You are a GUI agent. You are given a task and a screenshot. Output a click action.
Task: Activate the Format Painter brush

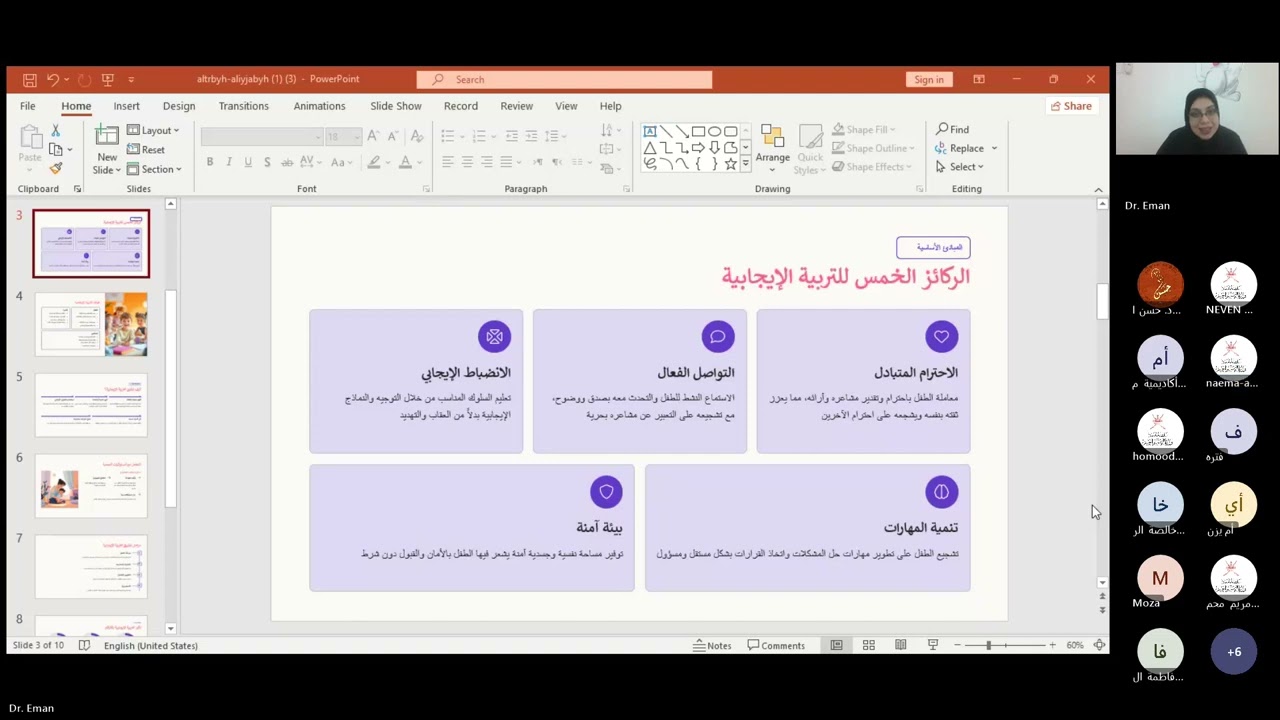point(56,168)
